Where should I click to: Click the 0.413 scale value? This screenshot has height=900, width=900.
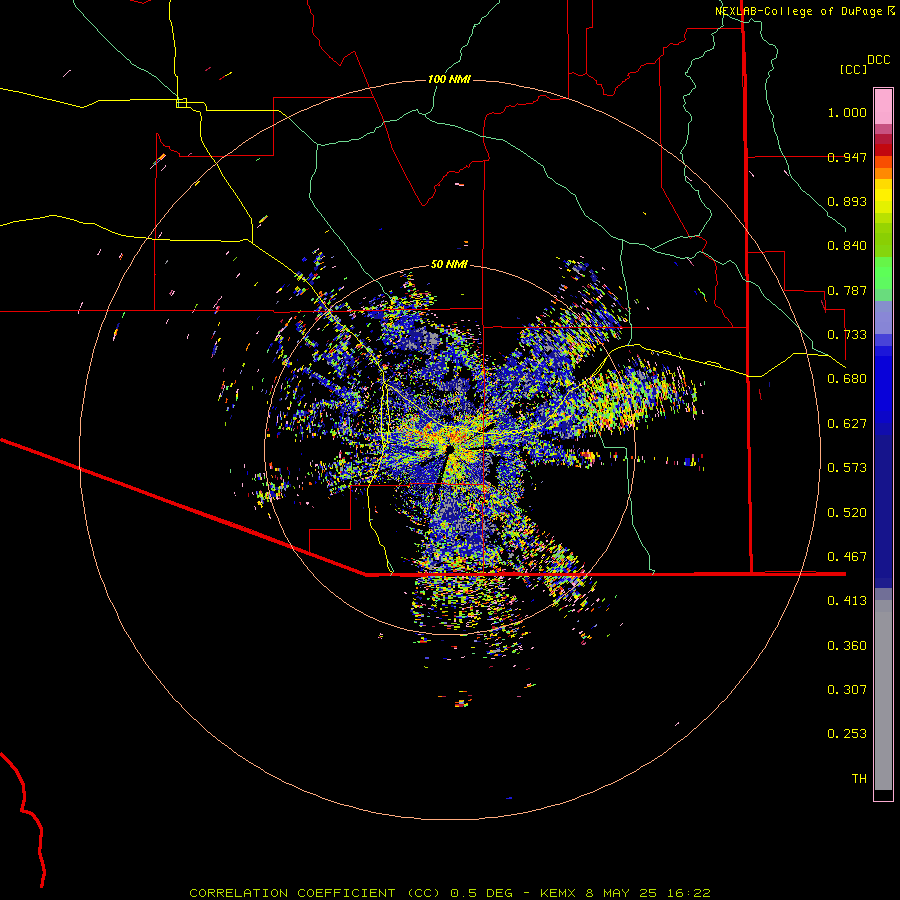pyautogui.click(x=847, y=601)
